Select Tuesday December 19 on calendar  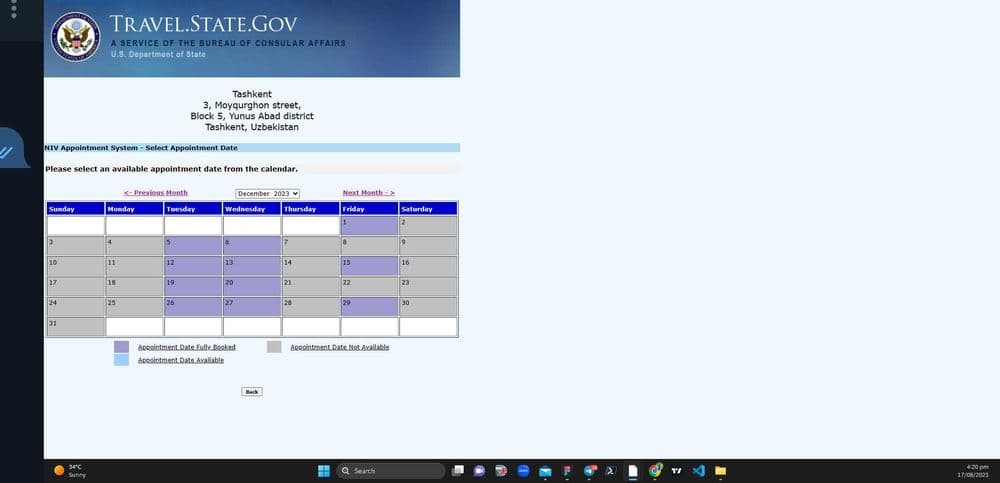[x=193, y=286]
